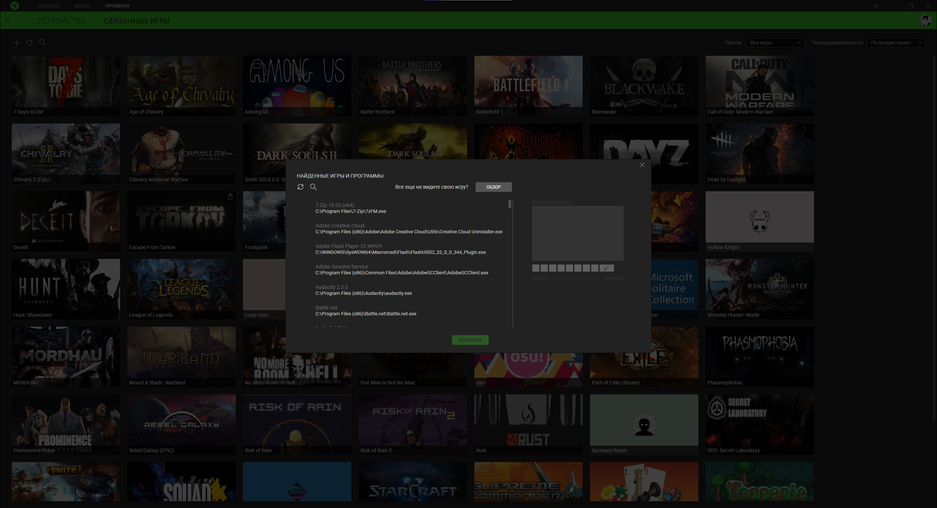Viewport: 937px width, 508px height.
Task: Open the MORDHAU game tile
Action: click(66, 356)
